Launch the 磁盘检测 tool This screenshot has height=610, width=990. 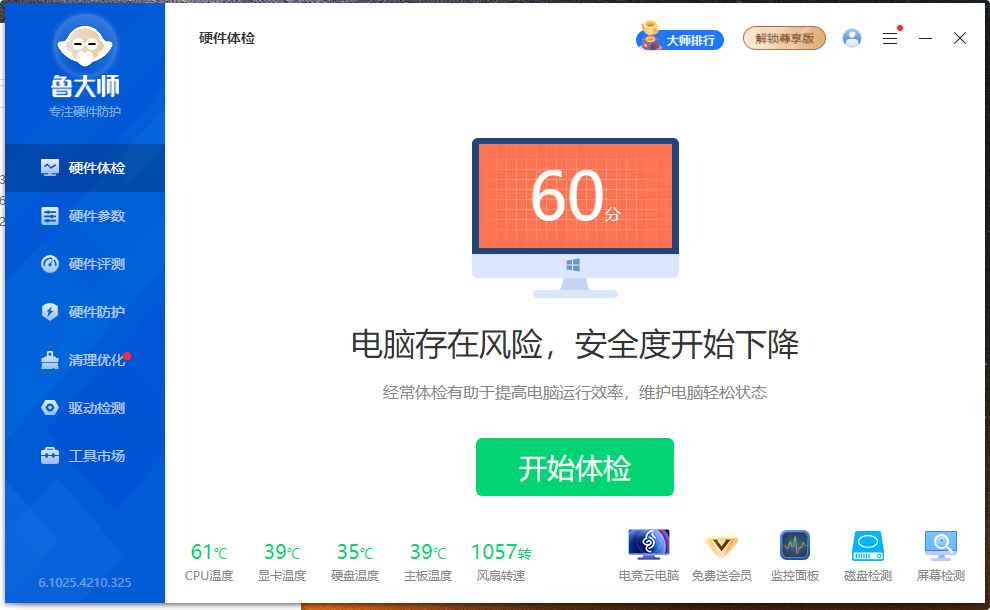868,556
